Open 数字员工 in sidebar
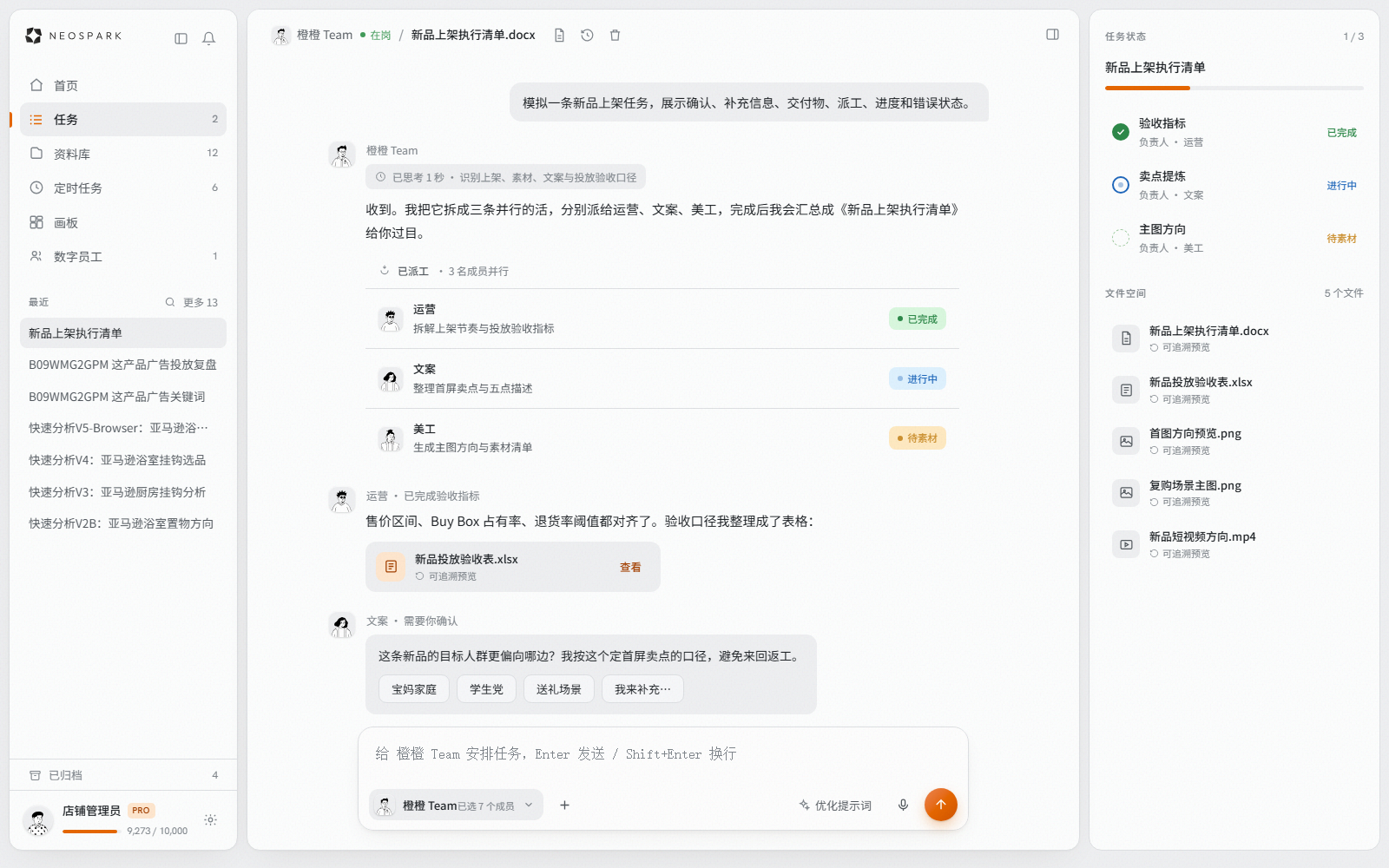 [123, 256]
